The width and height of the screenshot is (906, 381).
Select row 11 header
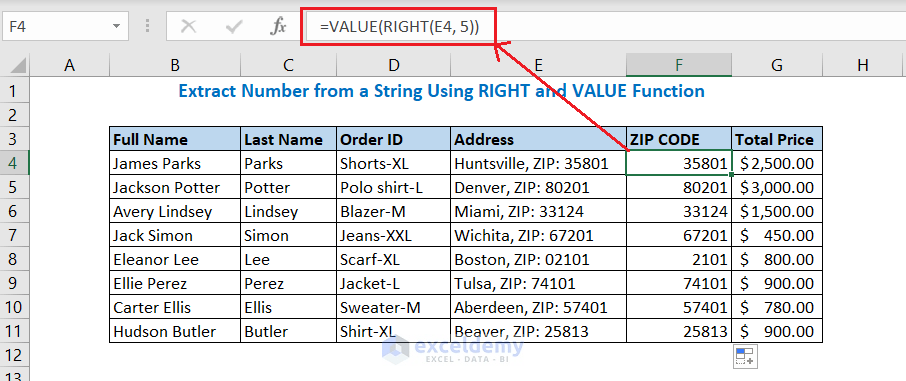[x=14, y=331]
